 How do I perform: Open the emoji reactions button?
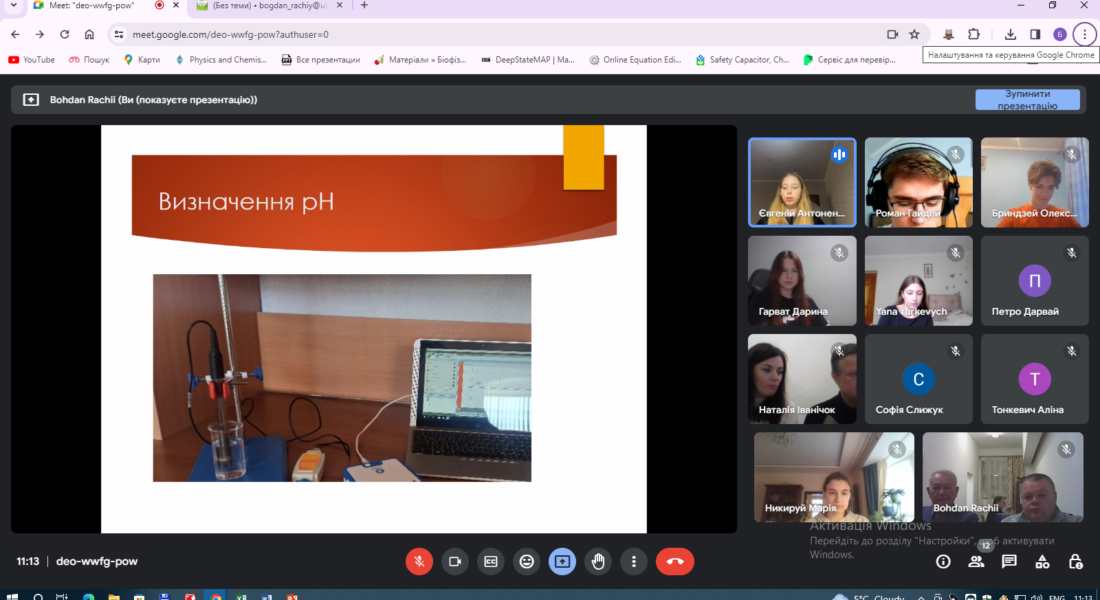[x=526, y=562]
